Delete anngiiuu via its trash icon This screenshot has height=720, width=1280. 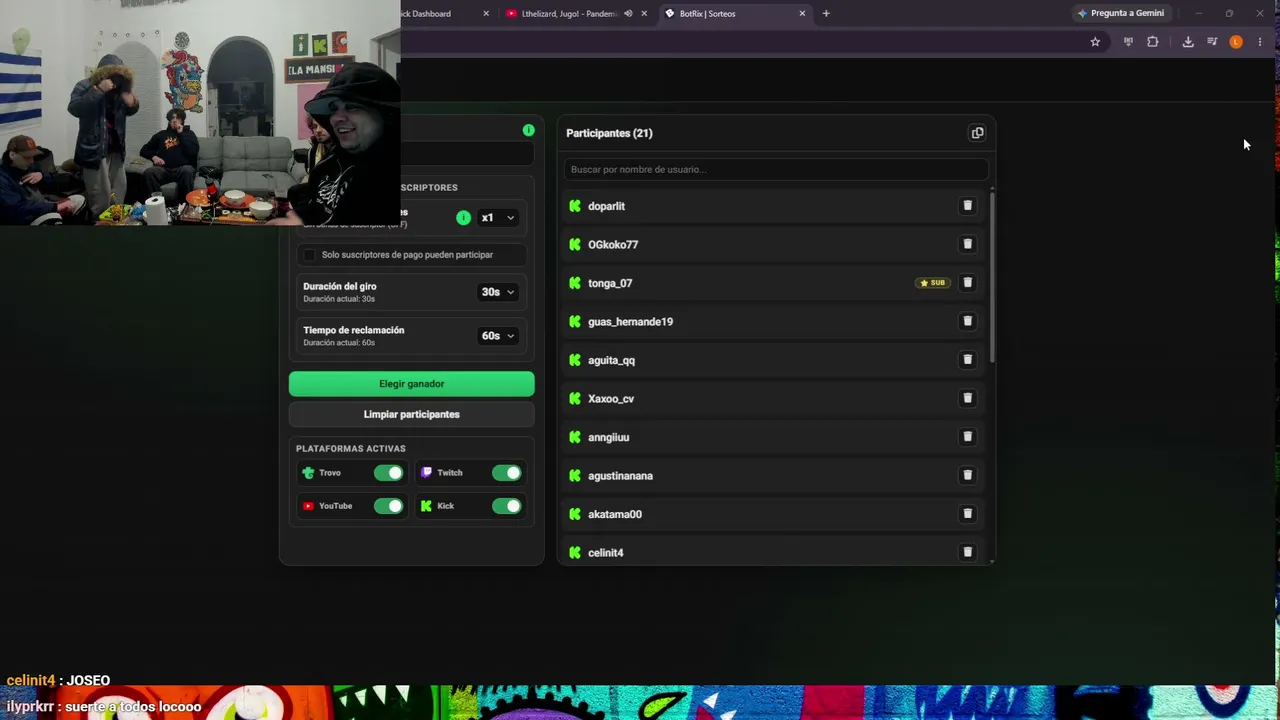(967, 437)
